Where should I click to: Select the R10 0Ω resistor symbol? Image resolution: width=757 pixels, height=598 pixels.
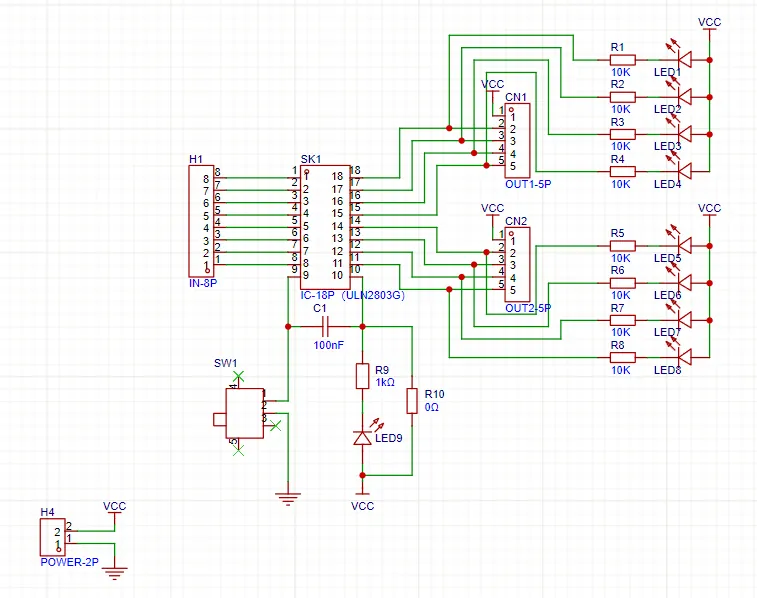[412, 401]
